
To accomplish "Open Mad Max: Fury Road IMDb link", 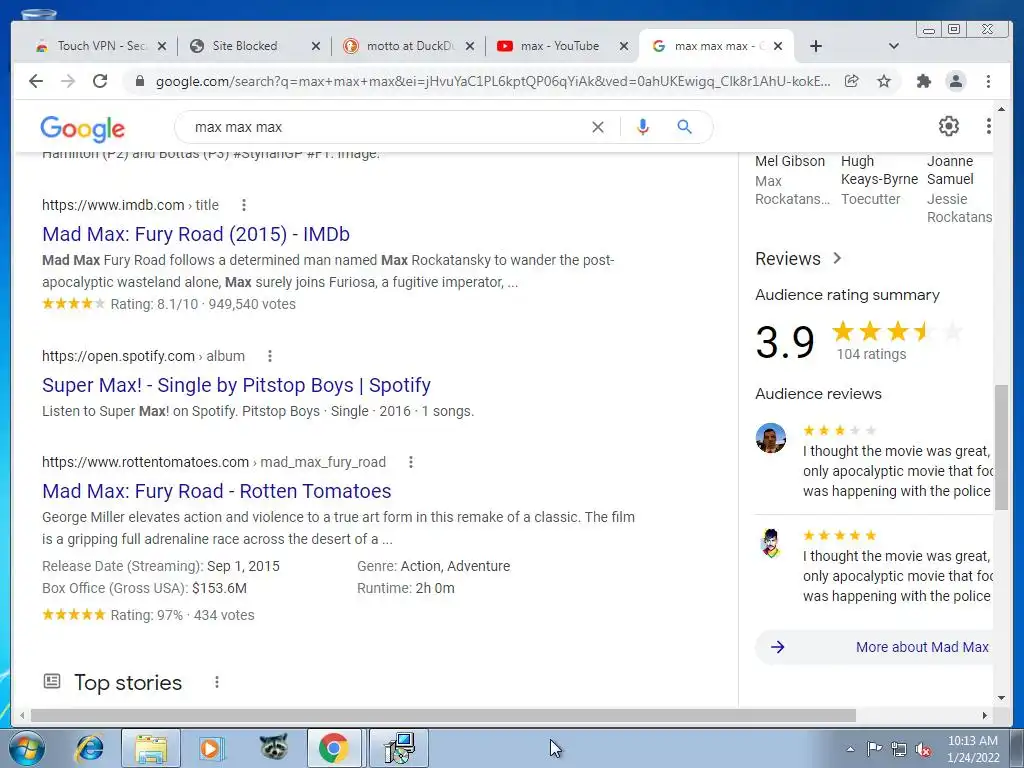I will pos(196,234).
